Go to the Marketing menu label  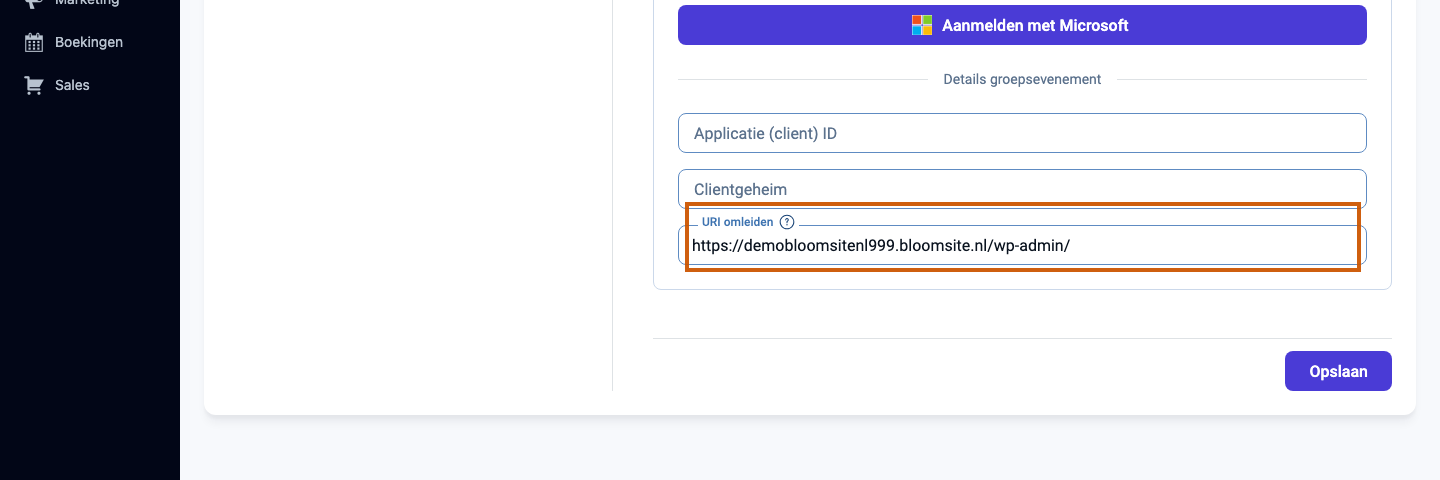(87, 3)
